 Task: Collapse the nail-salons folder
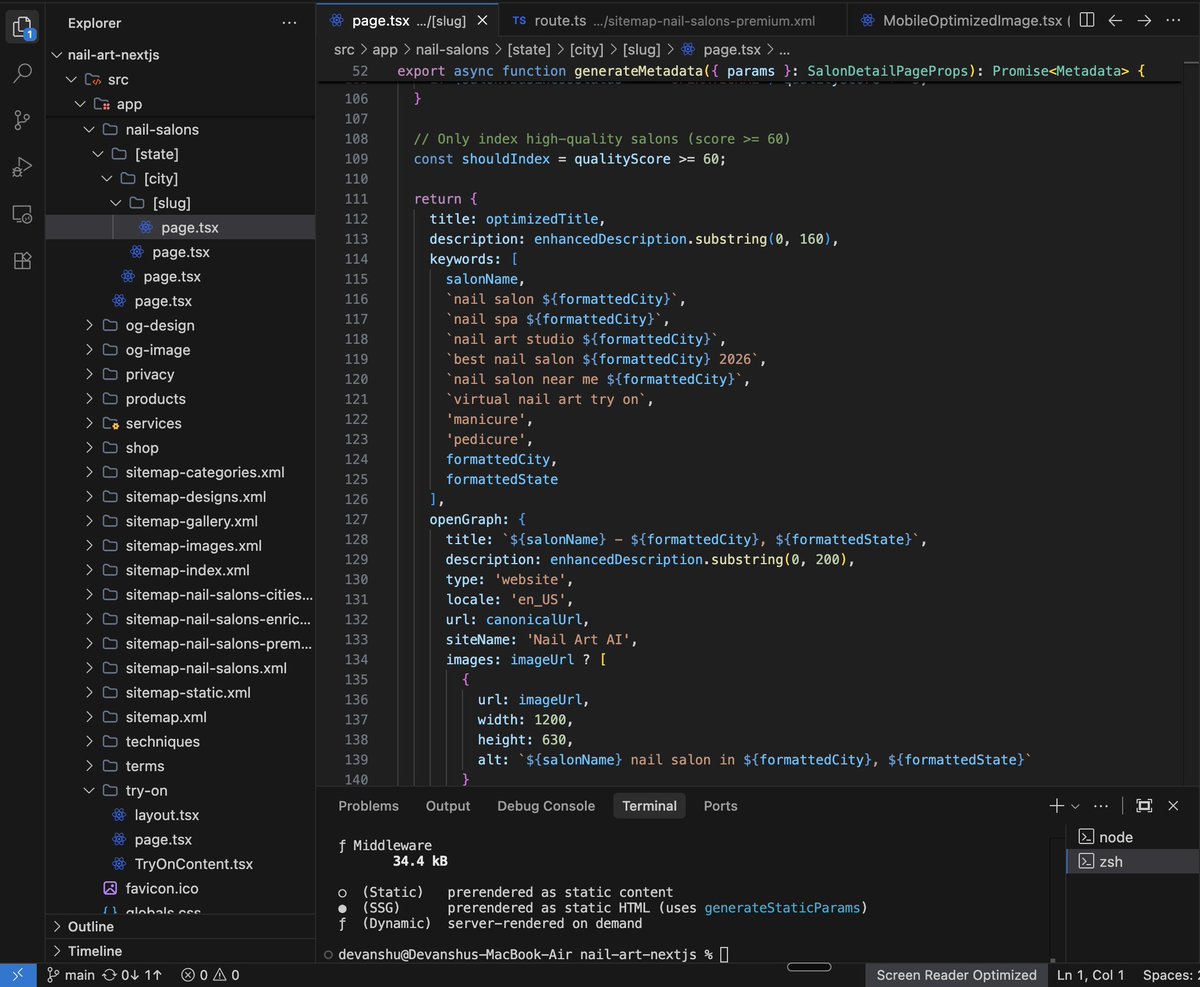click(x=181, y=129)
